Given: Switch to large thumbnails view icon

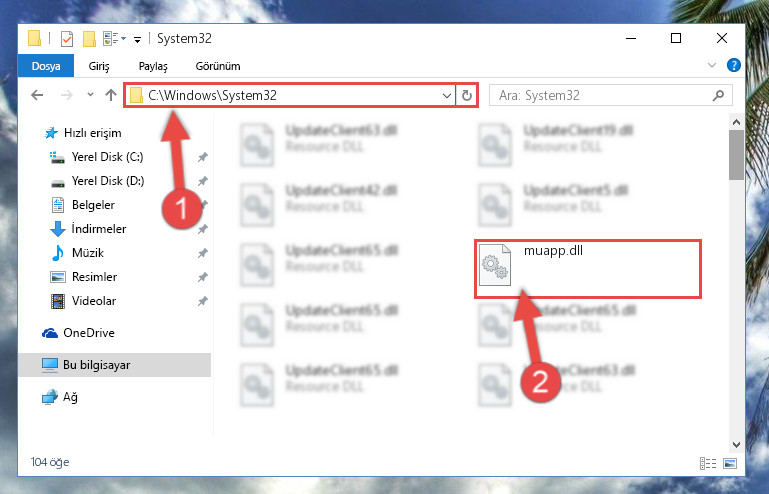Looking at the screenshot, I should coord(730,463).
